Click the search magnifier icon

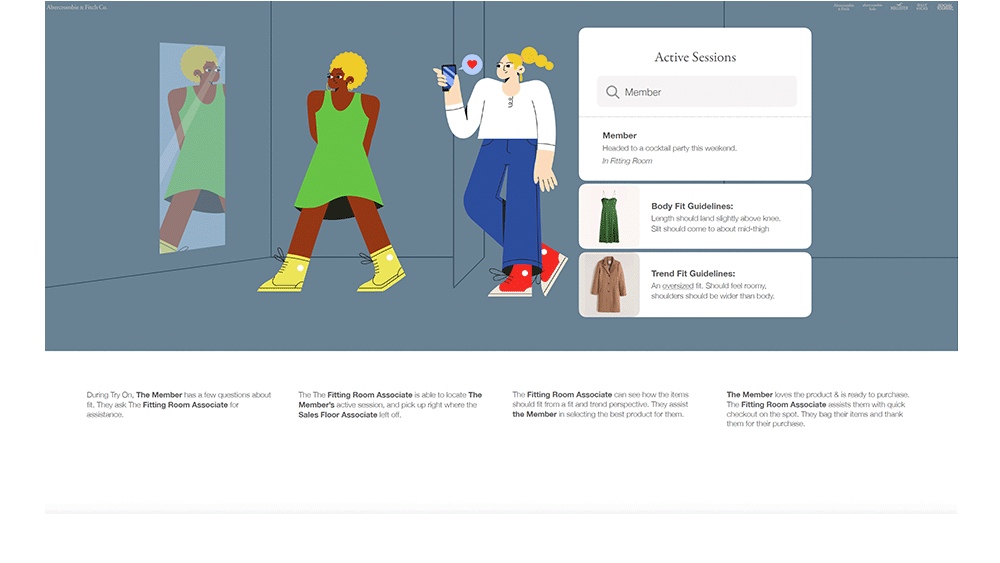click(x=612, y=92)
